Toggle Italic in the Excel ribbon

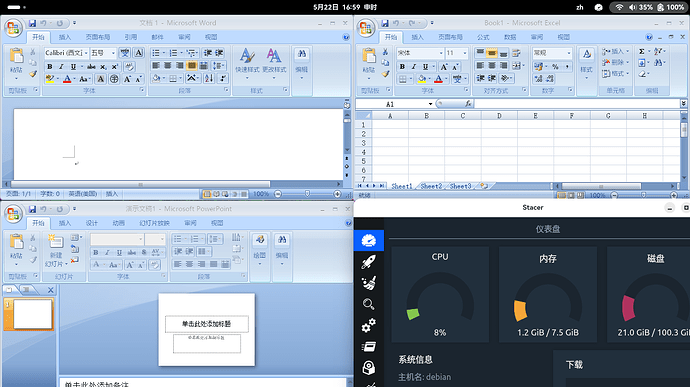414,66
